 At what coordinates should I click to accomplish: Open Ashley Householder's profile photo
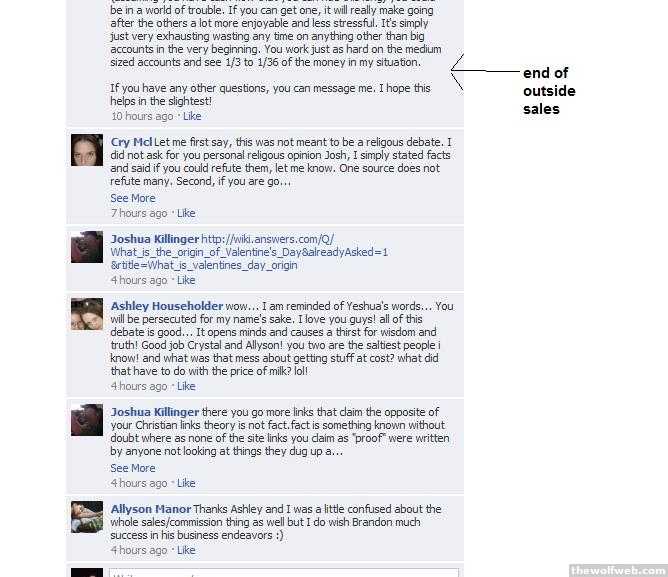pos(87,314)
